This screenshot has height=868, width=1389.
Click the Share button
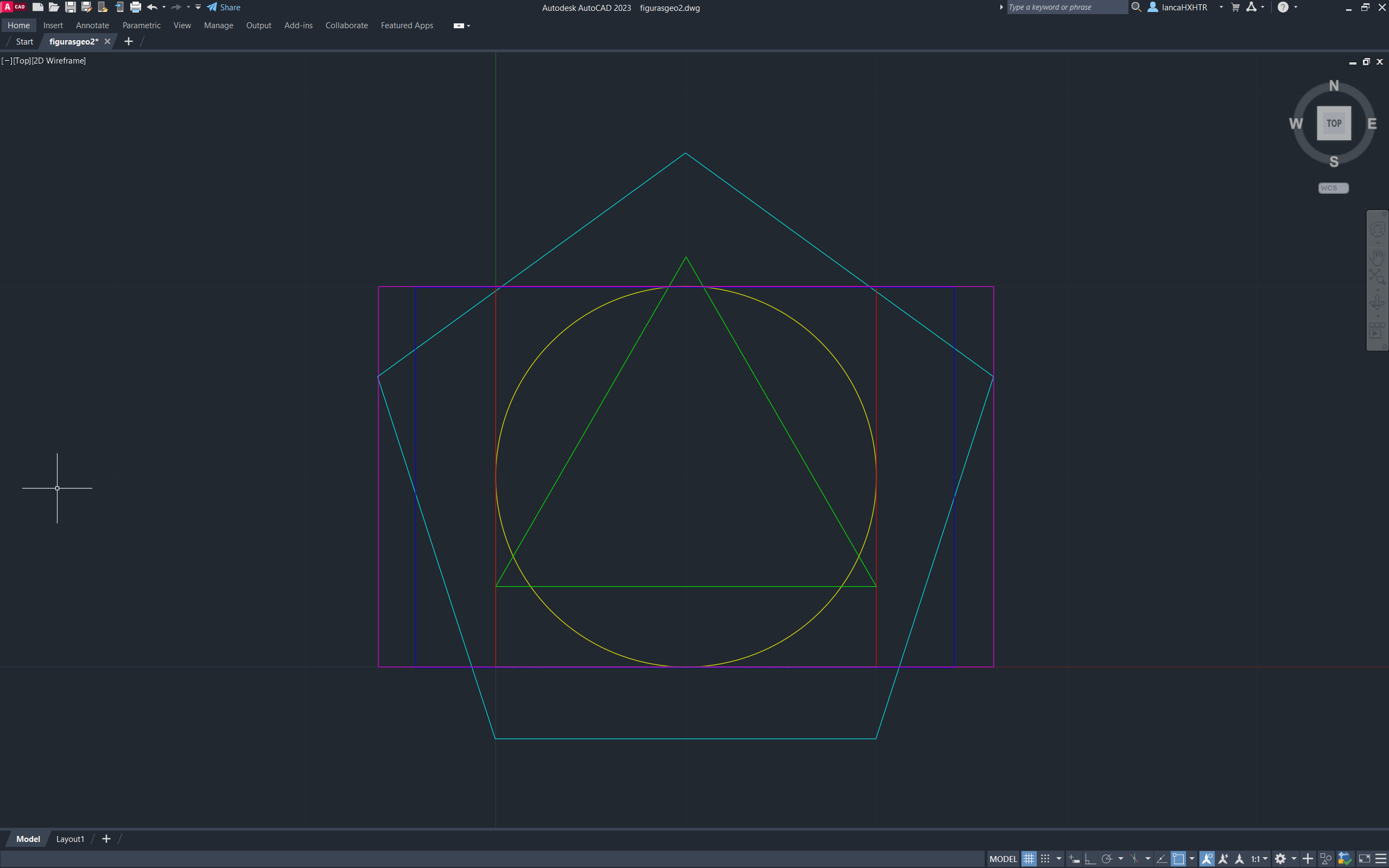coord(224,8)
